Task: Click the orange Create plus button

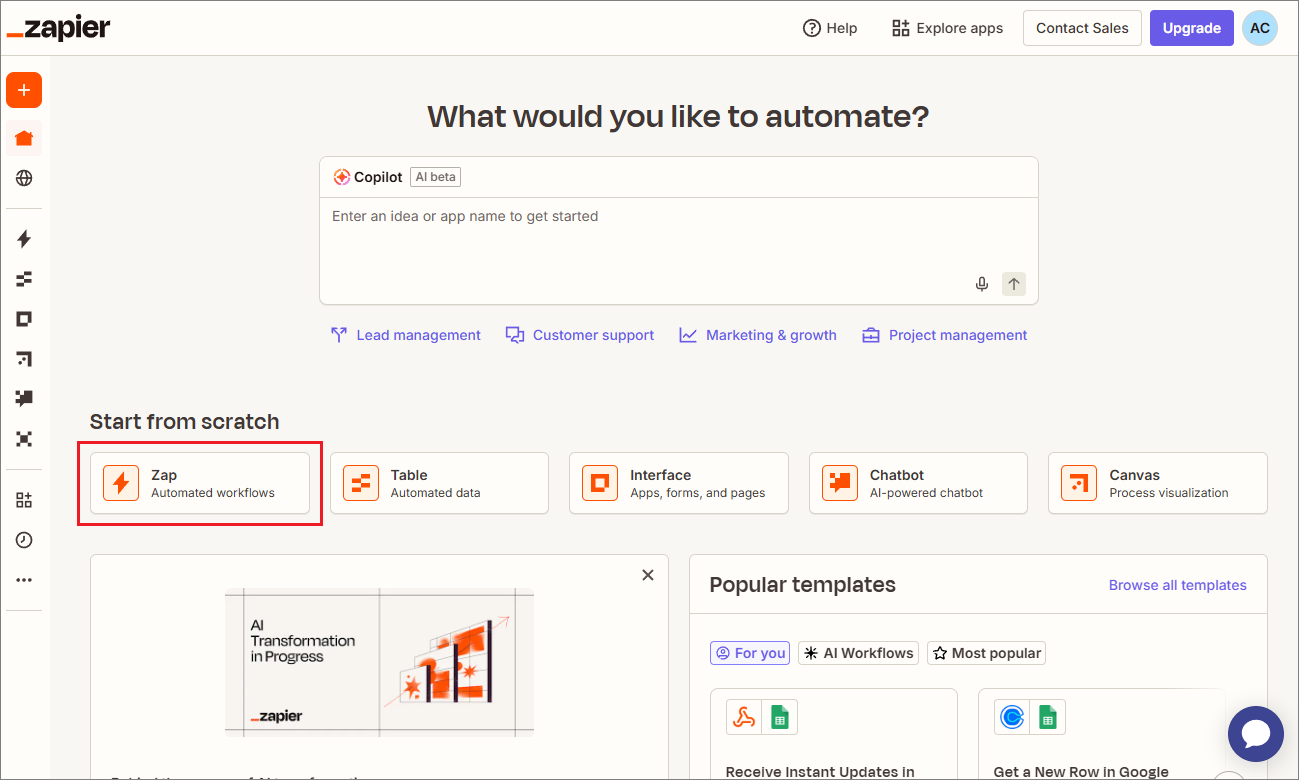Action: [24, 90]
